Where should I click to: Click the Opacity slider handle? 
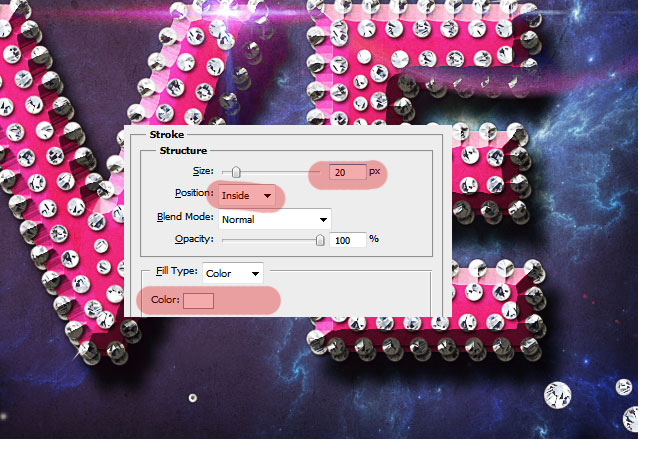coord(320,240)
